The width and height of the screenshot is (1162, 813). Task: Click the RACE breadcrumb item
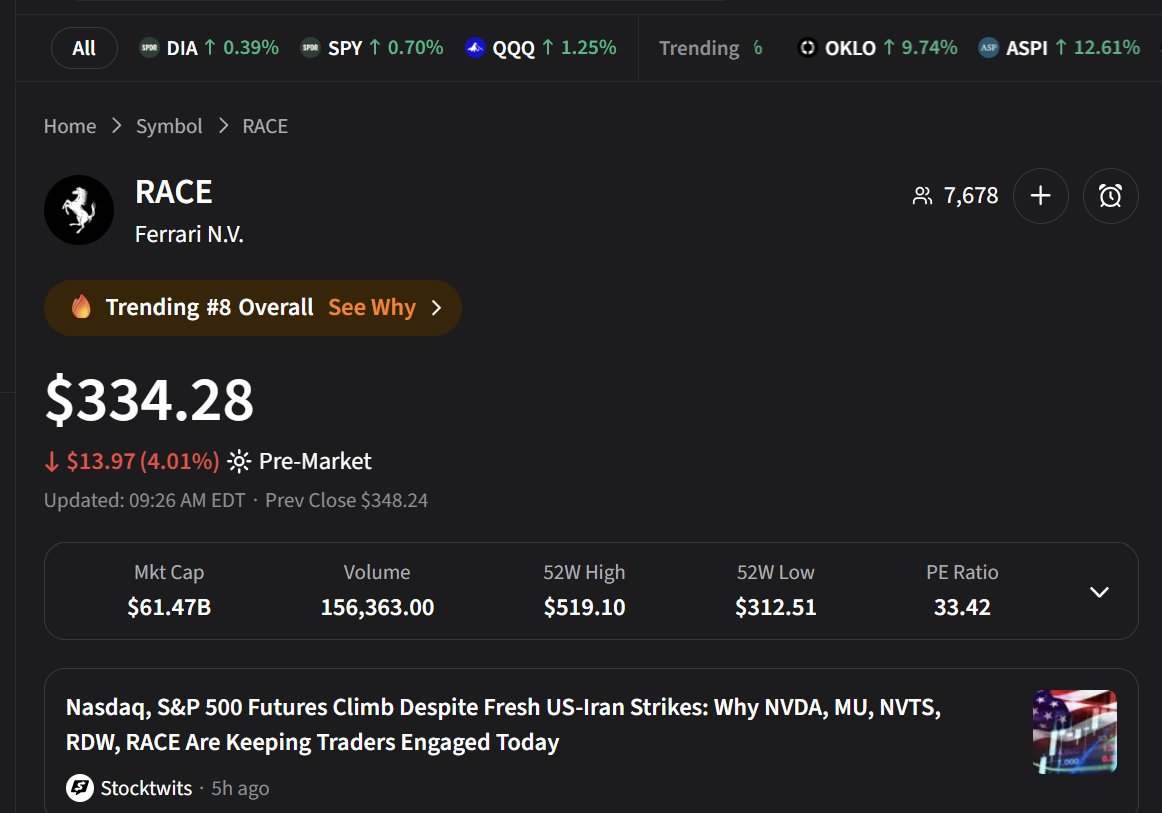[x=265, y=126]
